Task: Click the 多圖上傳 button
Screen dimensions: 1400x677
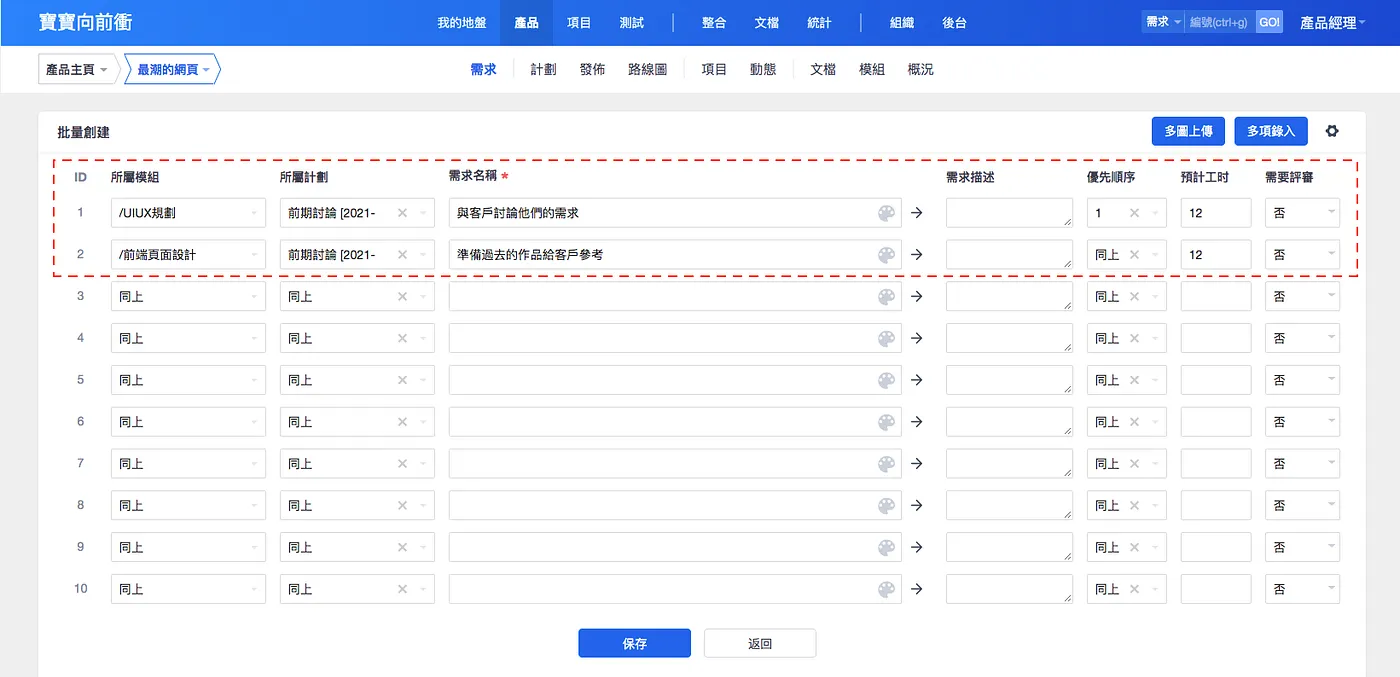Action: click(1188, 131)
